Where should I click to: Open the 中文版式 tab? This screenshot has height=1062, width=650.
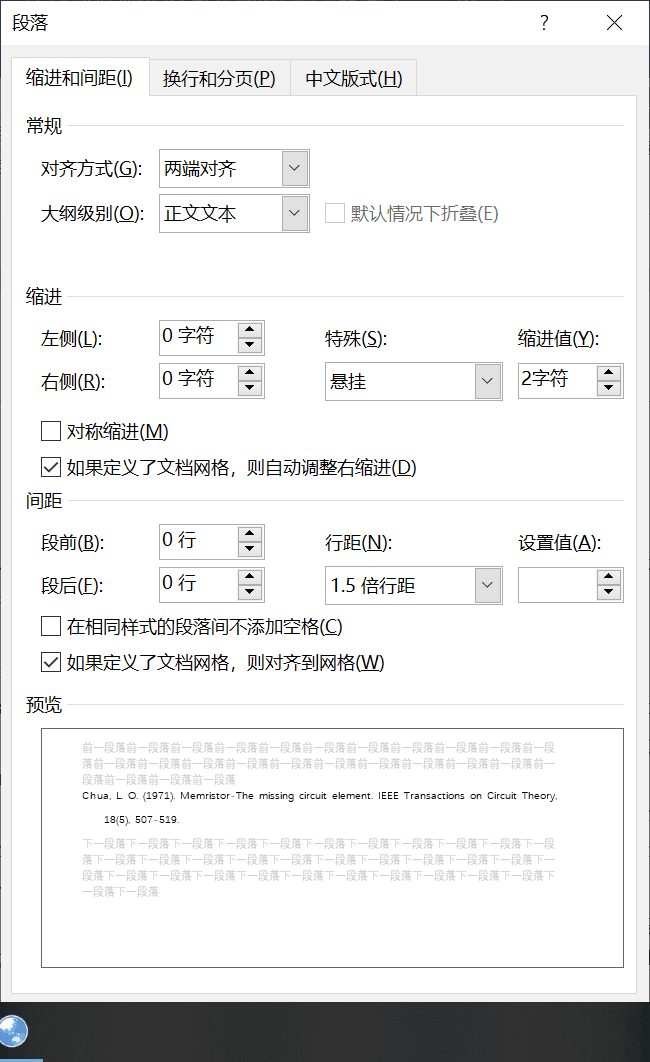[354, 79]
